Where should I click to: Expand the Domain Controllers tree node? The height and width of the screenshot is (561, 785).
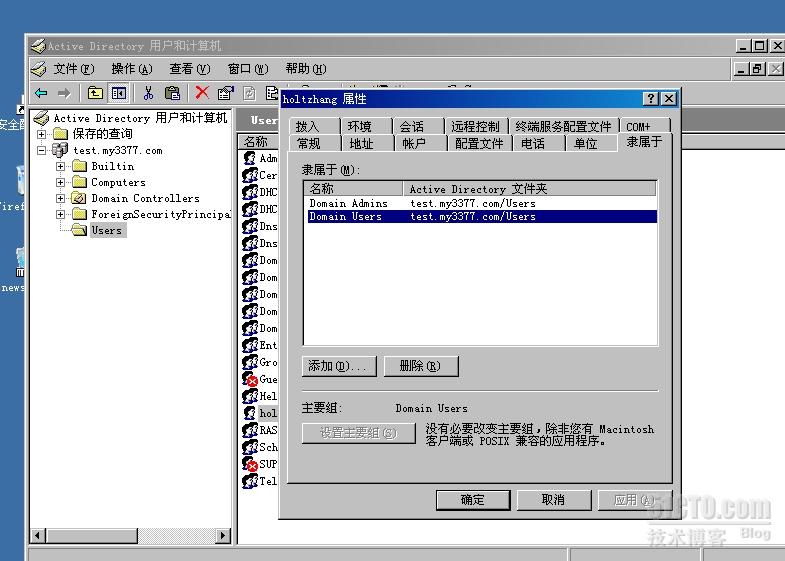click(x=61, y=198)
